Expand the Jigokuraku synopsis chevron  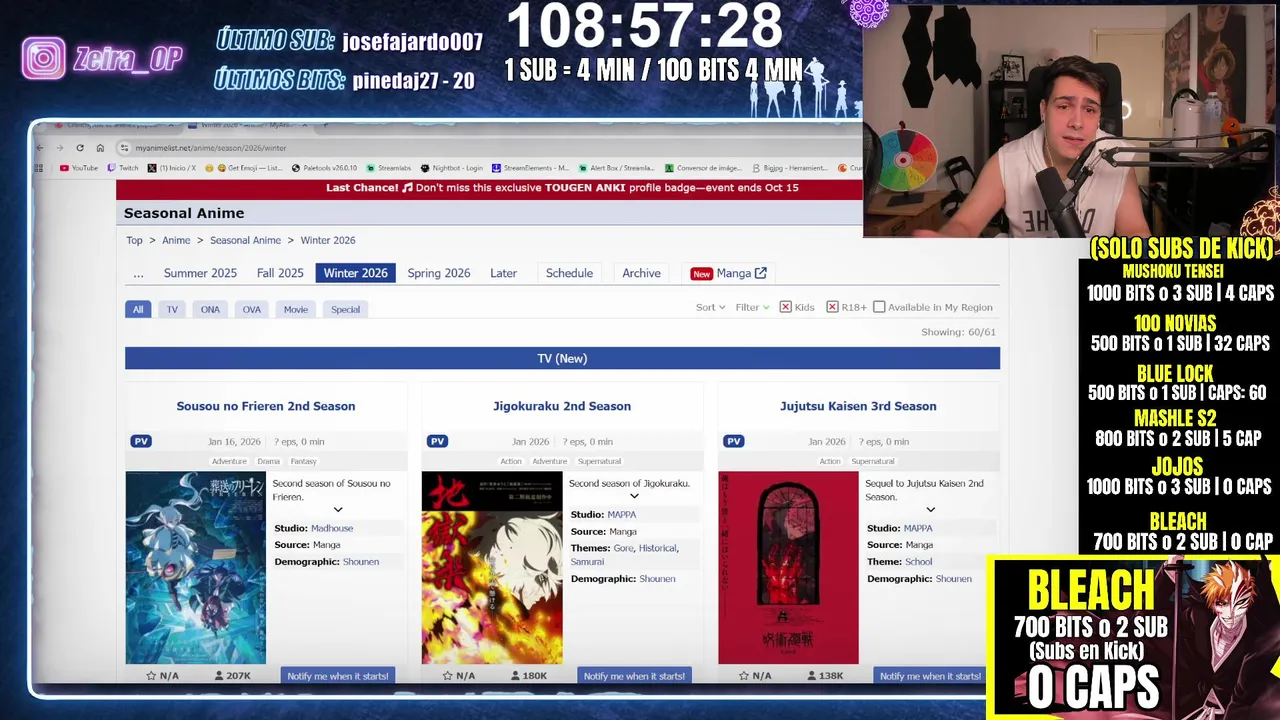click(x=634, y=496)
